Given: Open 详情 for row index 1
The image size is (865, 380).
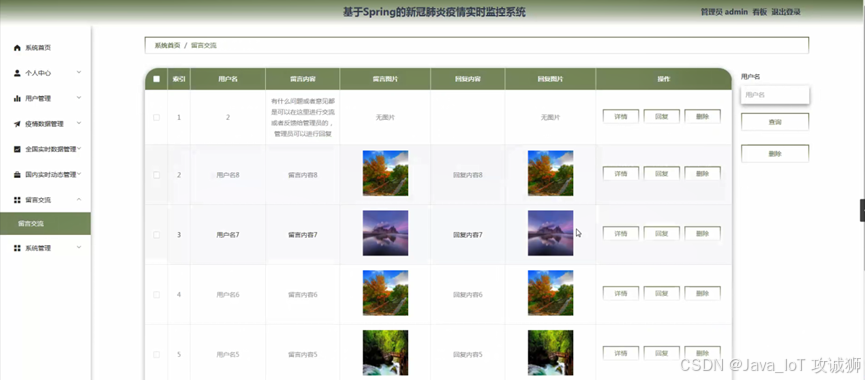Looking at the screenshot, I should click(621, 116).
